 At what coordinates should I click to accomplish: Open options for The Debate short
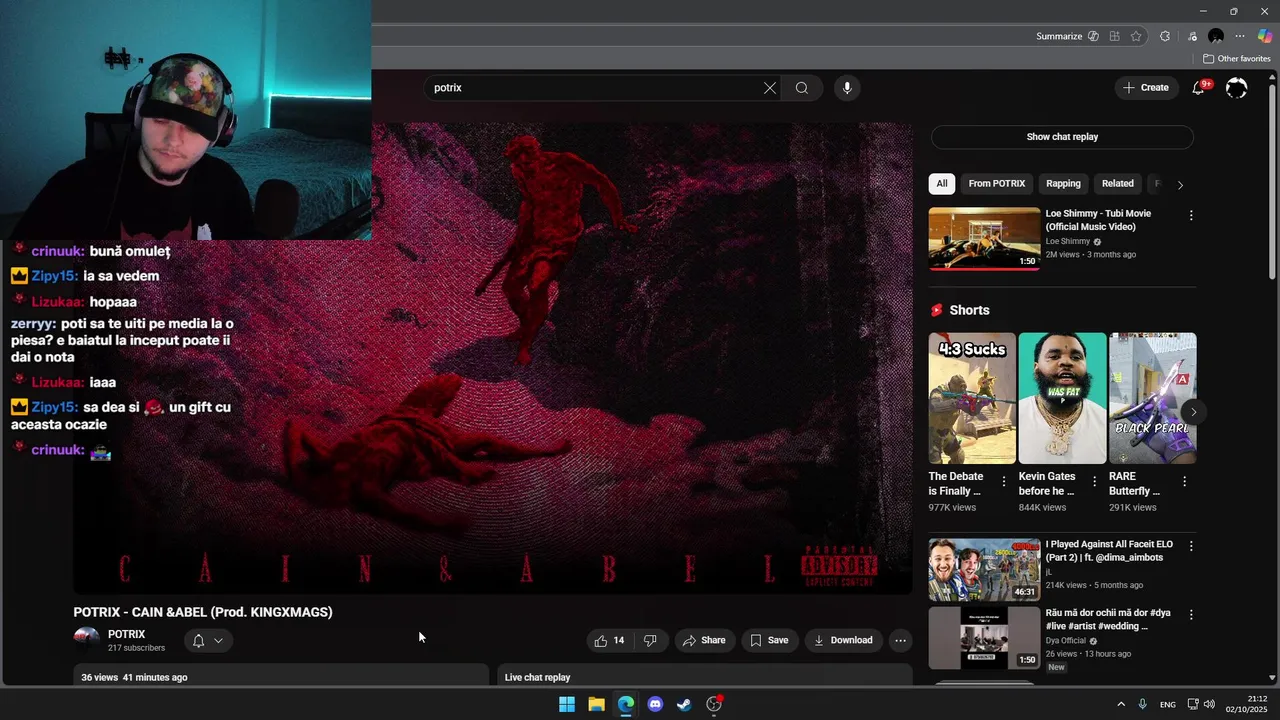[1004, 481]
